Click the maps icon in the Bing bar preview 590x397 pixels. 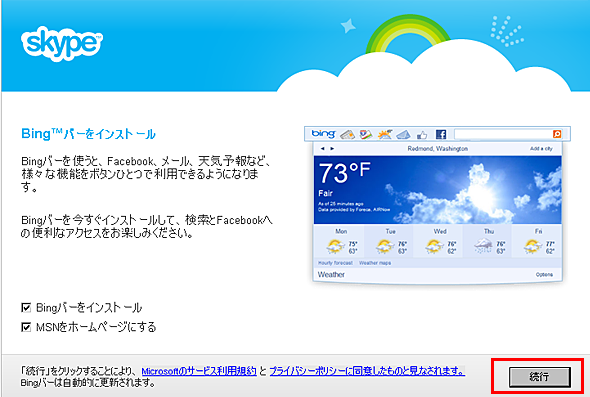click(365, 134)
